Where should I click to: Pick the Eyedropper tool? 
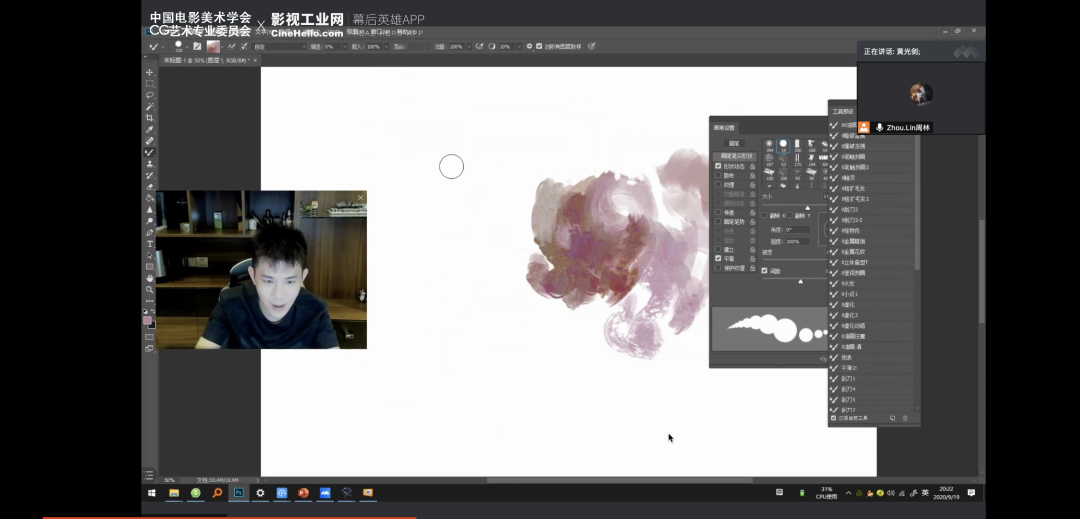point(150,130)
